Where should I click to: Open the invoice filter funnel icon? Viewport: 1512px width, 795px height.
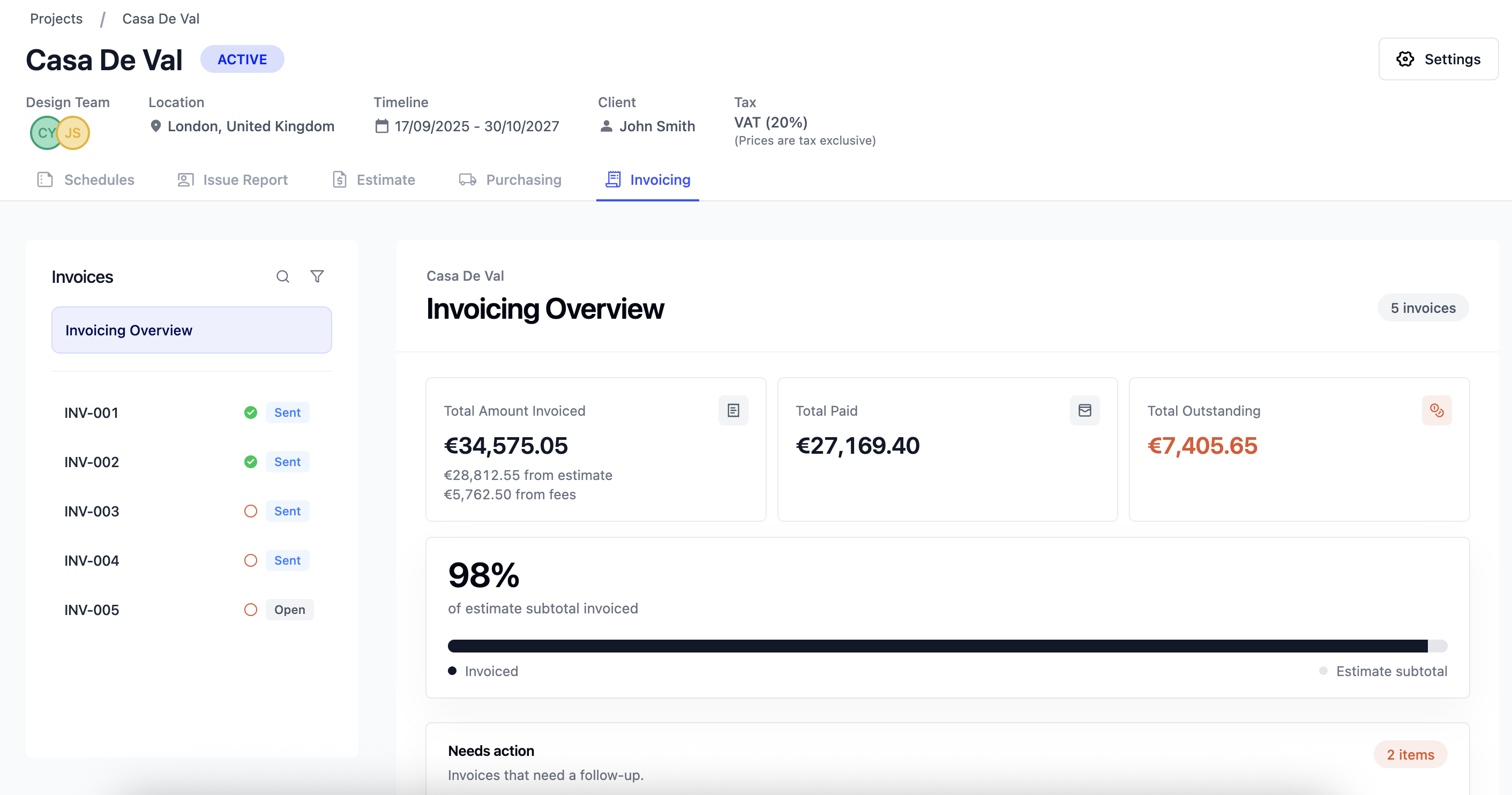pos(317,276)
